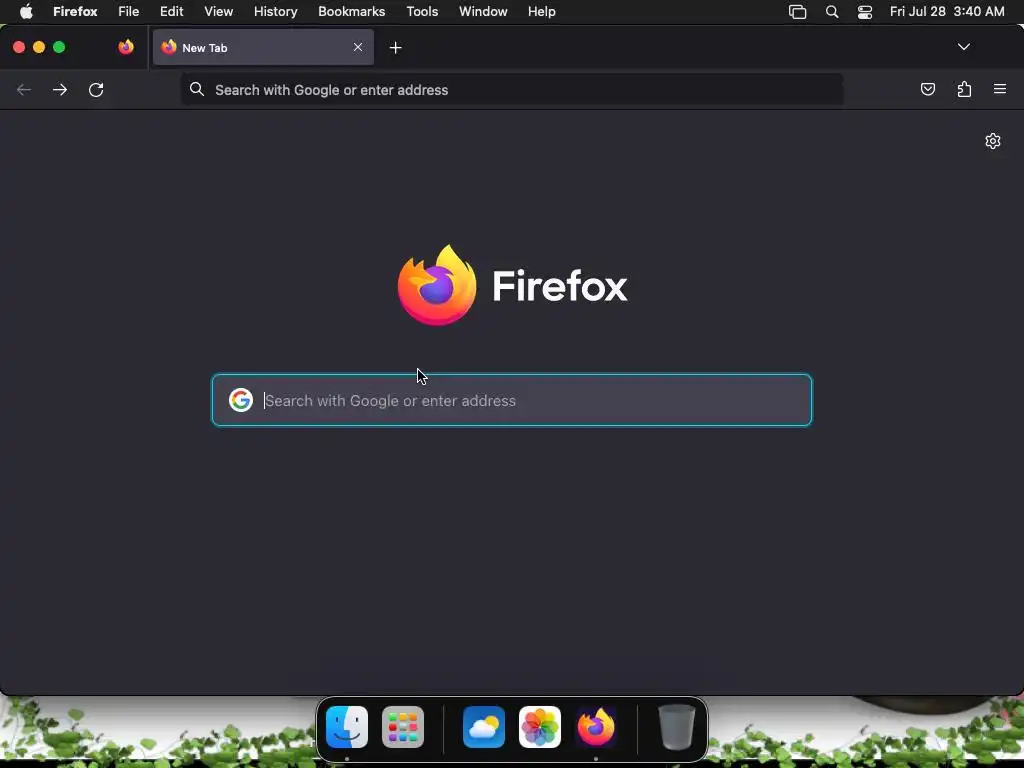Image resolution: width=1024 pixels, height=768 pixels.
Task: Minimize window with yellow button
Action: (39, 47)
